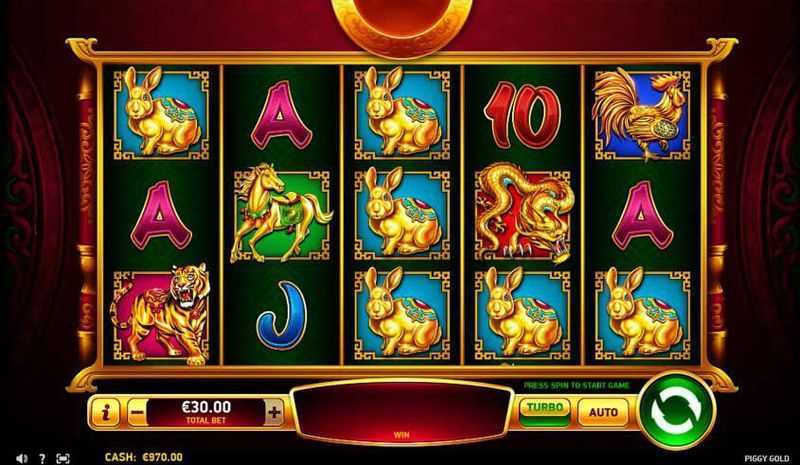Select the golden dragon symbol
800x465 pixels.
tap(522, 213)
